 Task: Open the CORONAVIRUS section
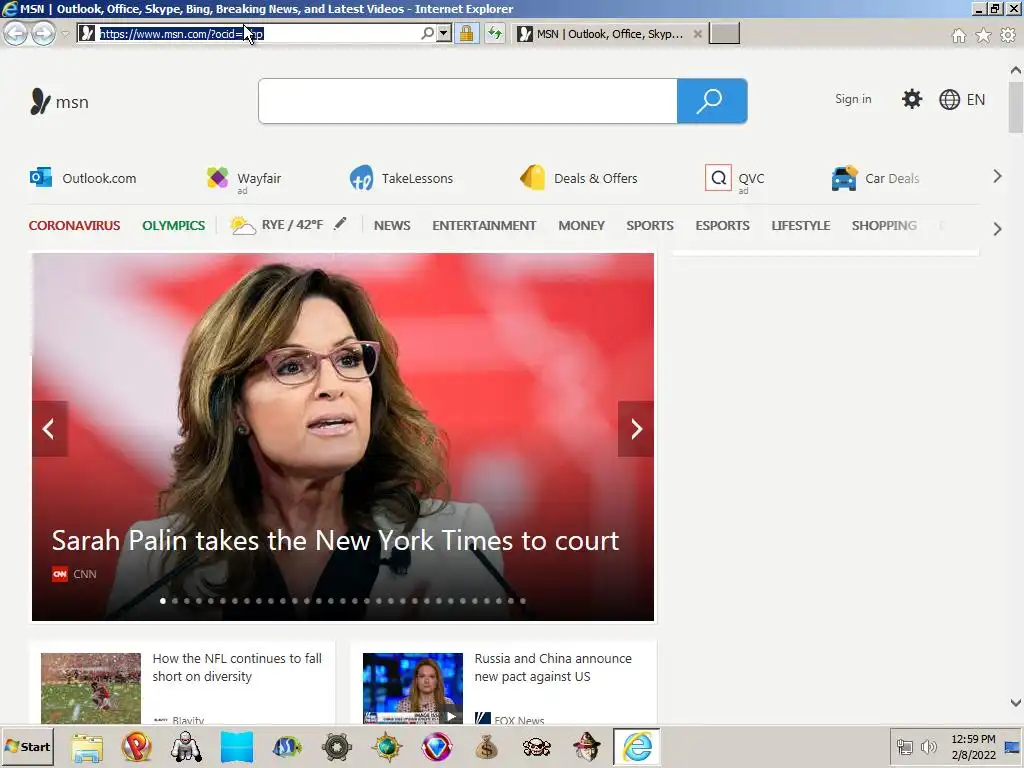74,225
